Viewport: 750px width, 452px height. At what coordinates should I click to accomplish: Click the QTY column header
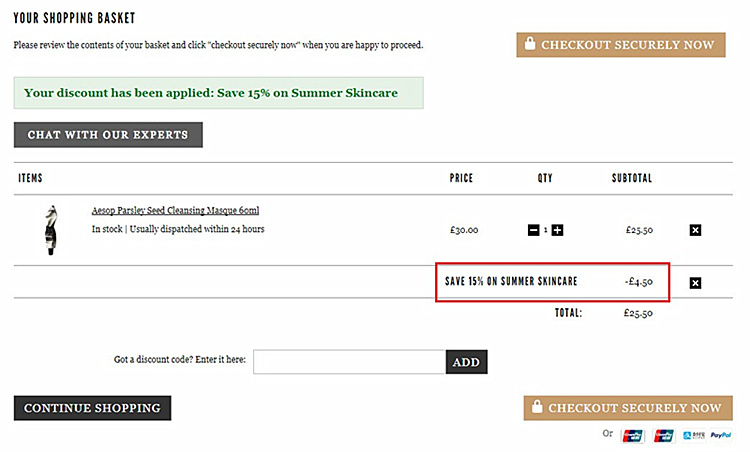point(545,178)
